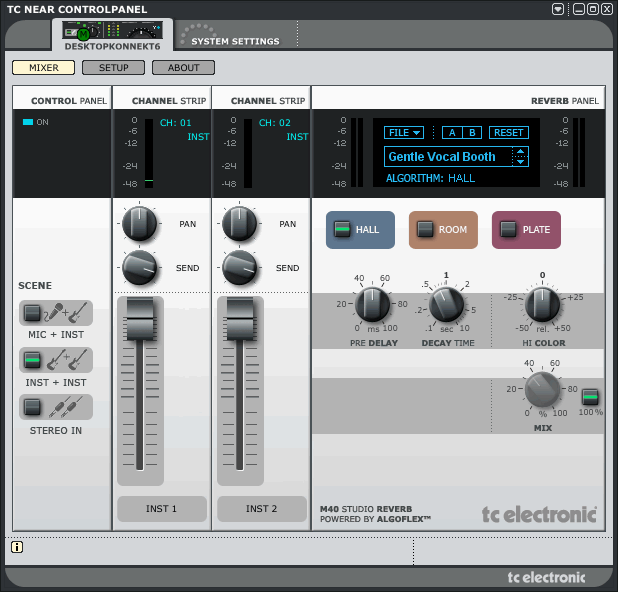
Task: Click the HI COLOR knob
Action: pyautogui.click(x=543, y=304)
